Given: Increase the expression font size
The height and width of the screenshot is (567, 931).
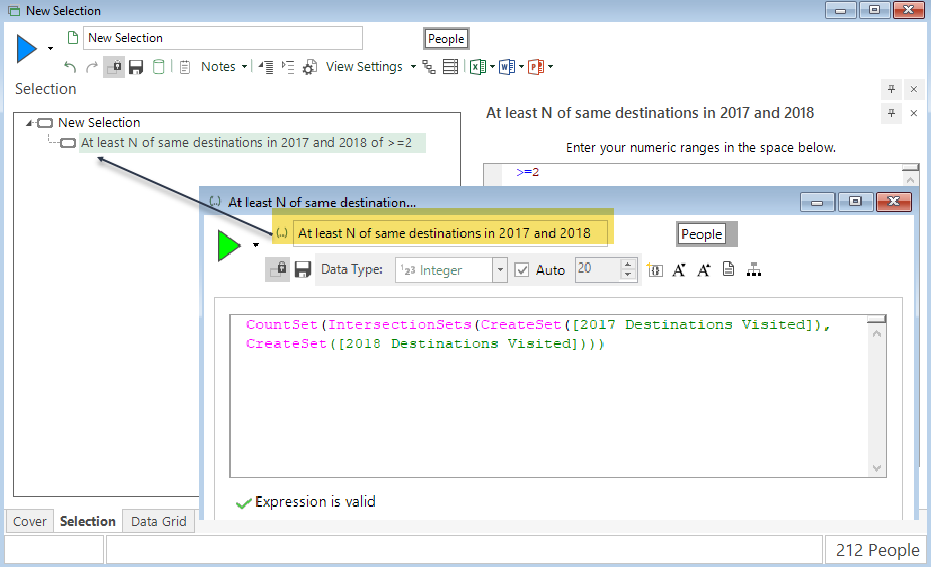Looking at the screenshot, I should (x=704, y=270).
